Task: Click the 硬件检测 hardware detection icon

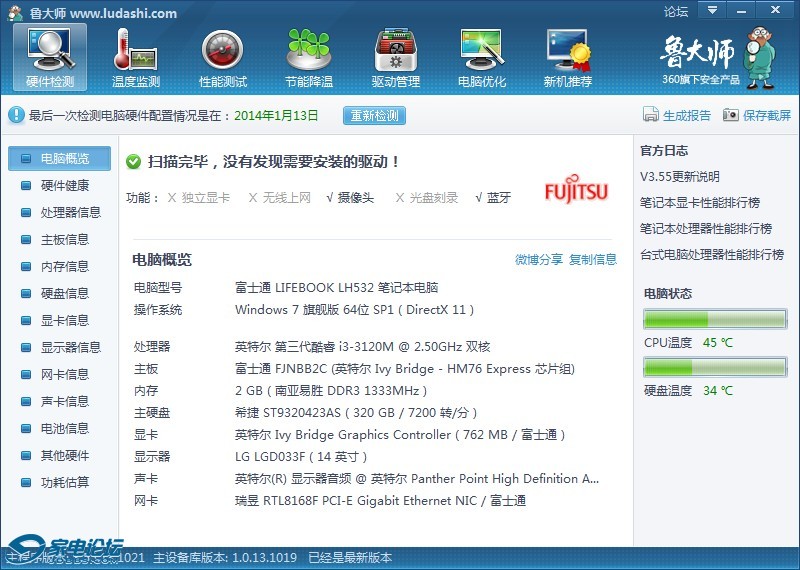Action: (50, 57)
